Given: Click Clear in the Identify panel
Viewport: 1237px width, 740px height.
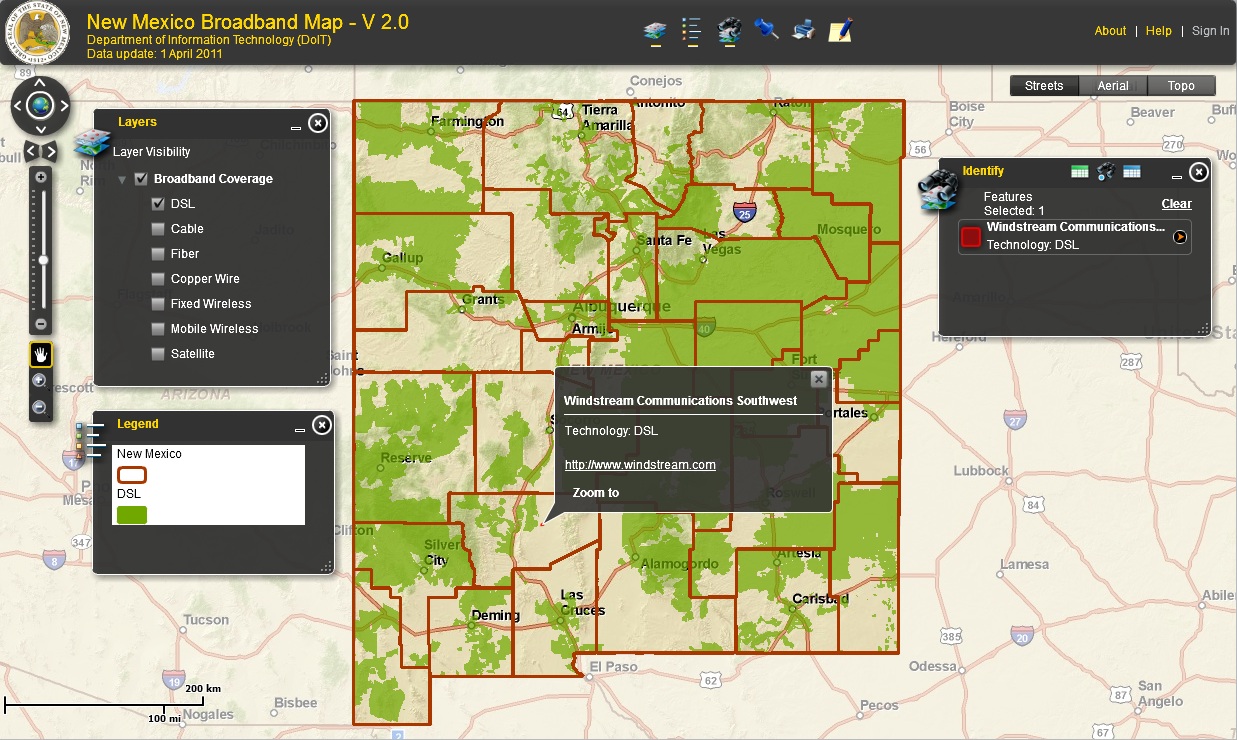Looking at the screenshot, I should 1176,203.
